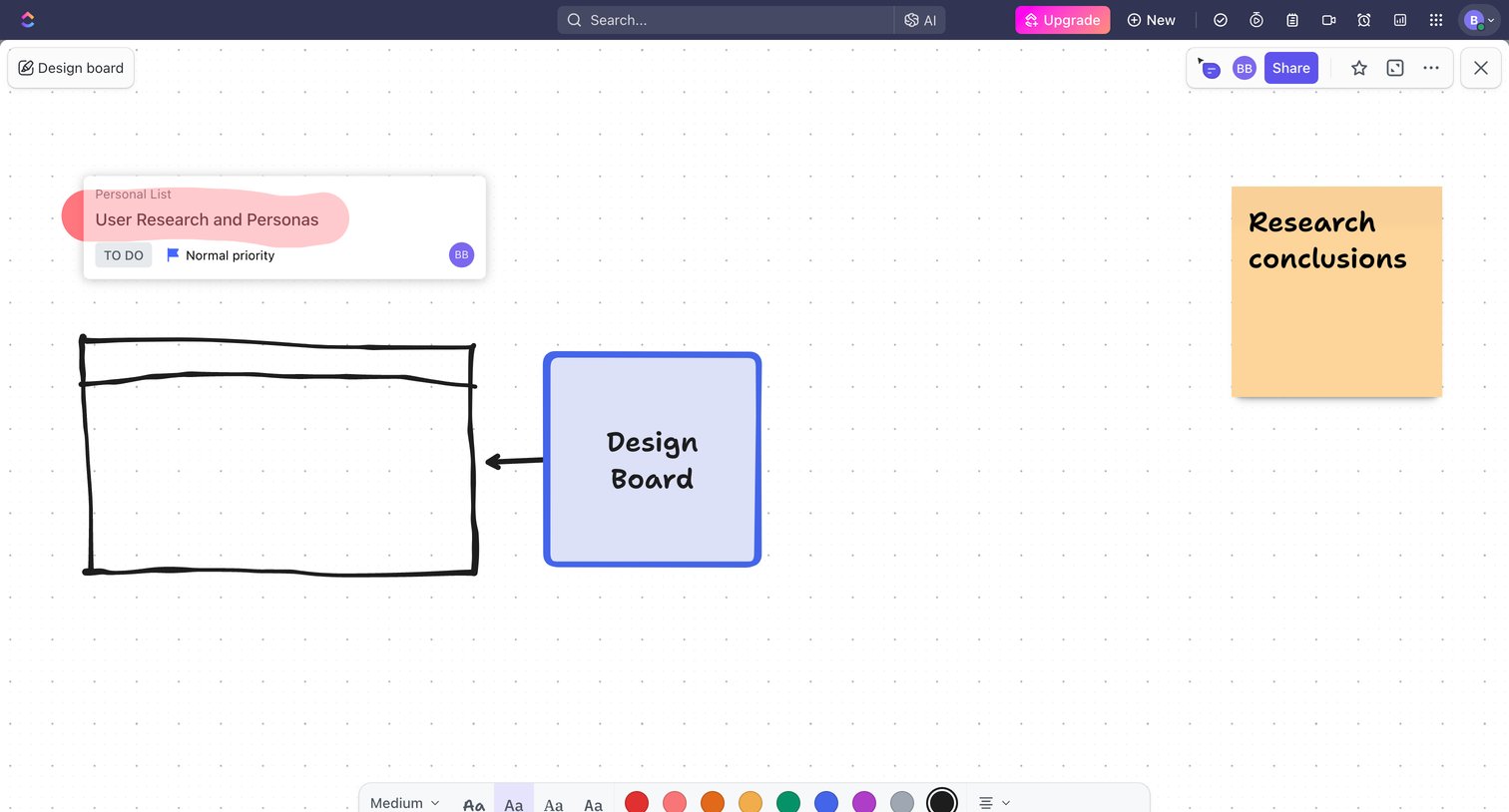Click the Search field

tap(726, 20)
